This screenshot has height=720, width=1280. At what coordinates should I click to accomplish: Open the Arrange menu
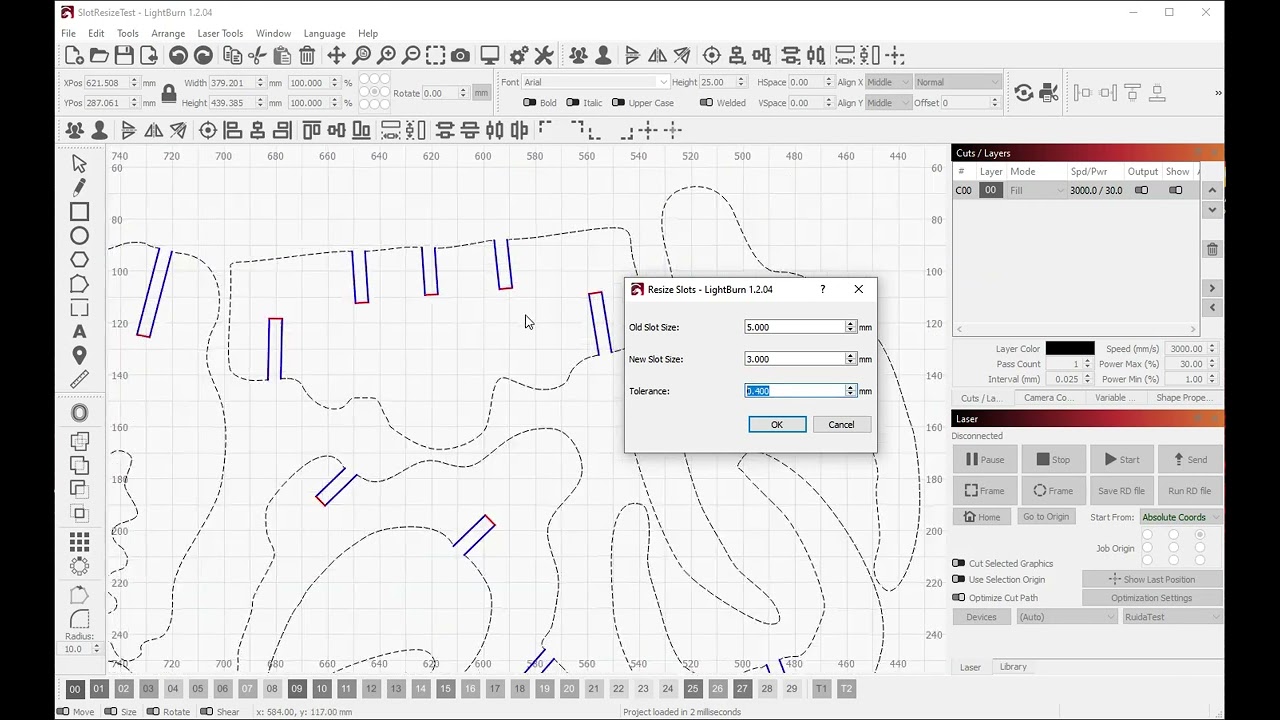click(x=168, y=33)
